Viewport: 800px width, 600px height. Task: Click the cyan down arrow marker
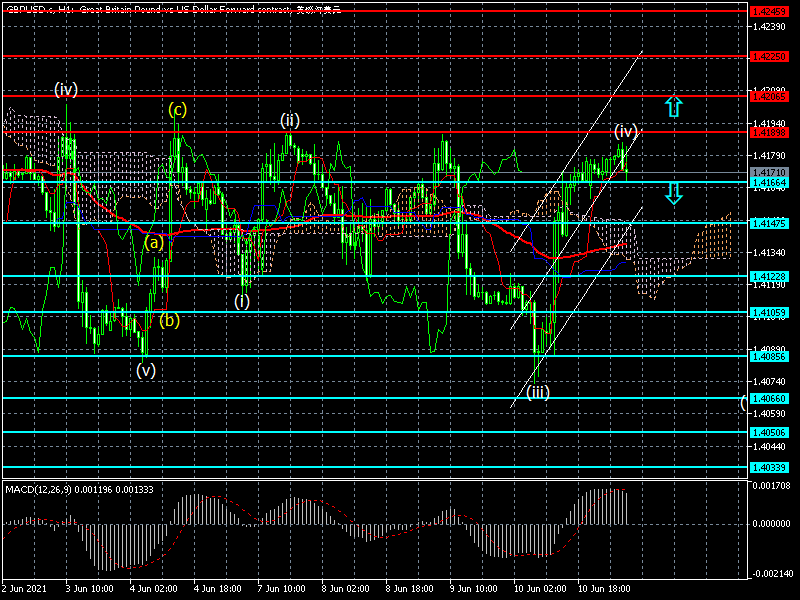click(674, 193)
